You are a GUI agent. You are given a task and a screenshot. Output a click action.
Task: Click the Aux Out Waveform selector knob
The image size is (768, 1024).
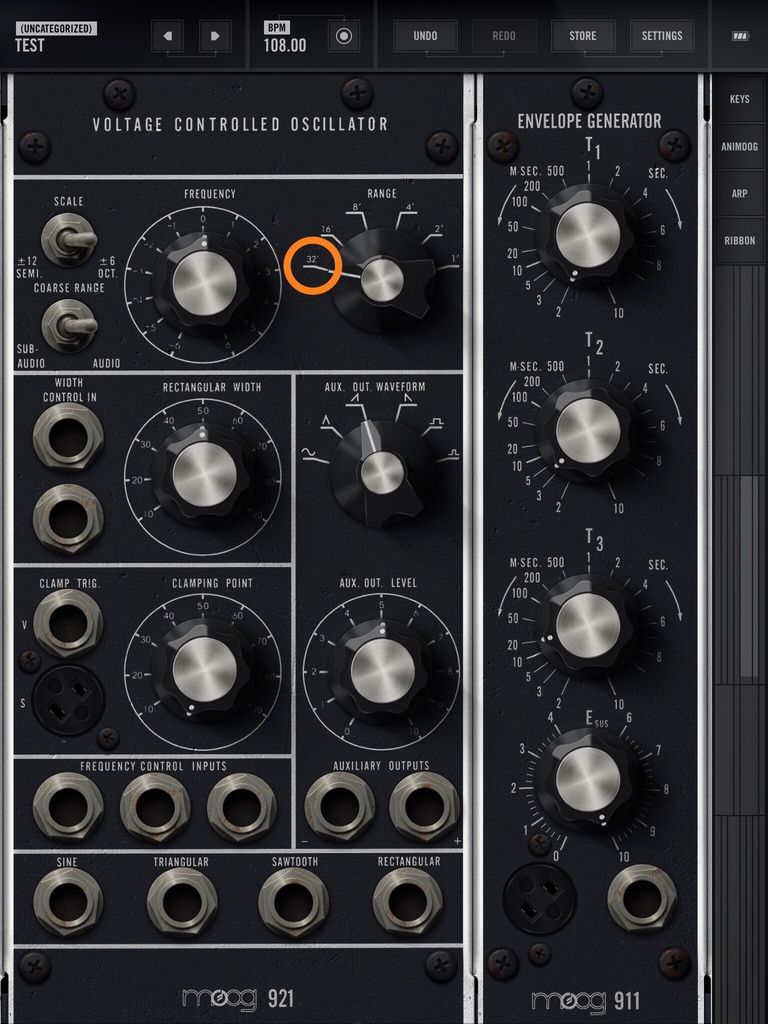click(383, 473)
